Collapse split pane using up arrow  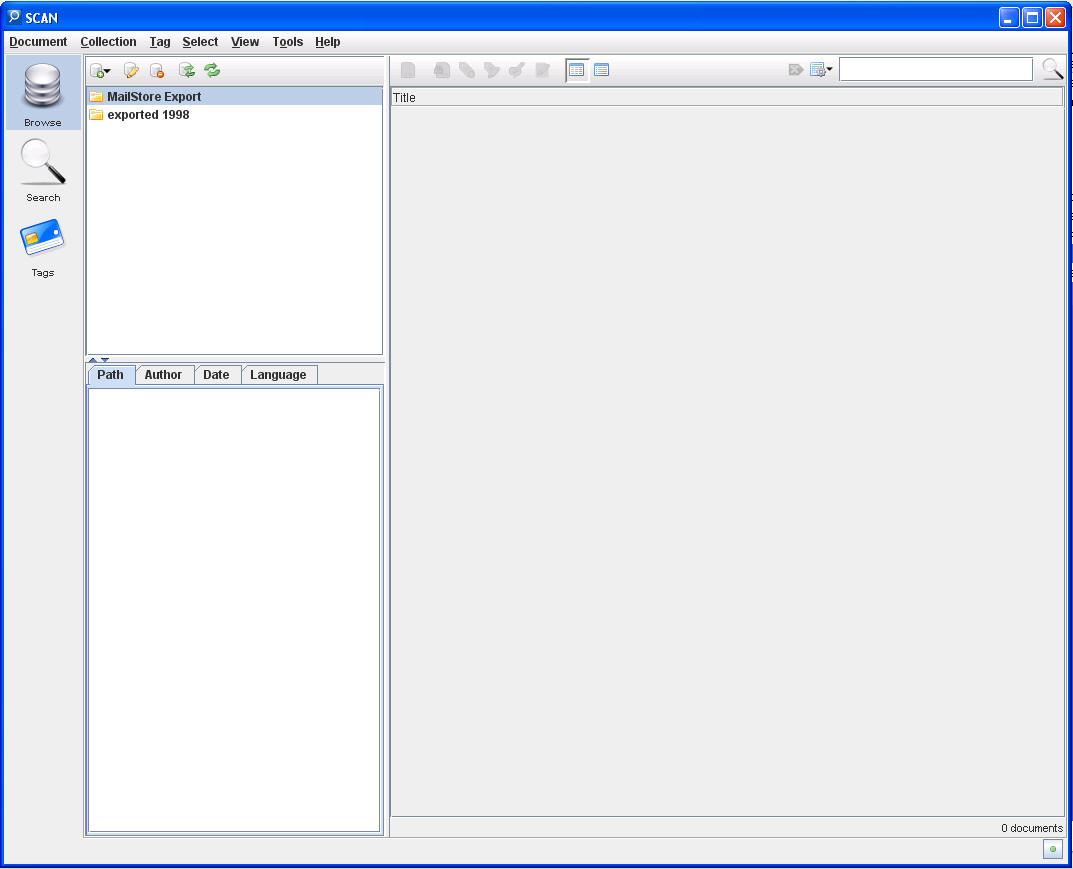[93, 359]
